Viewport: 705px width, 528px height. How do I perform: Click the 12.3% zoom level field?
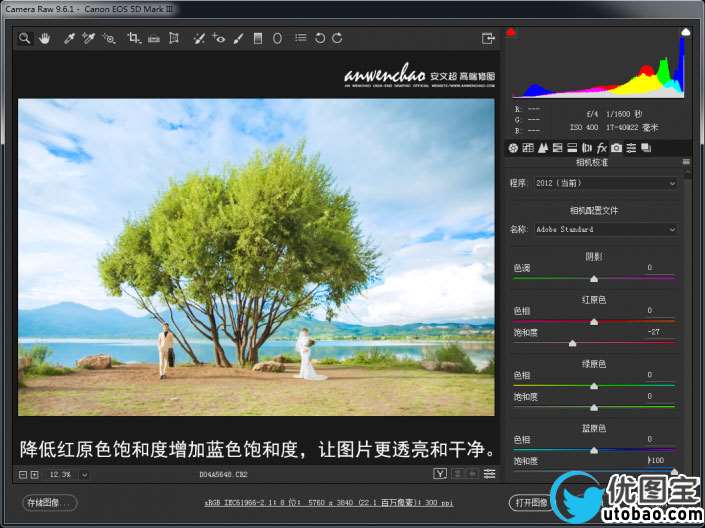60,474
